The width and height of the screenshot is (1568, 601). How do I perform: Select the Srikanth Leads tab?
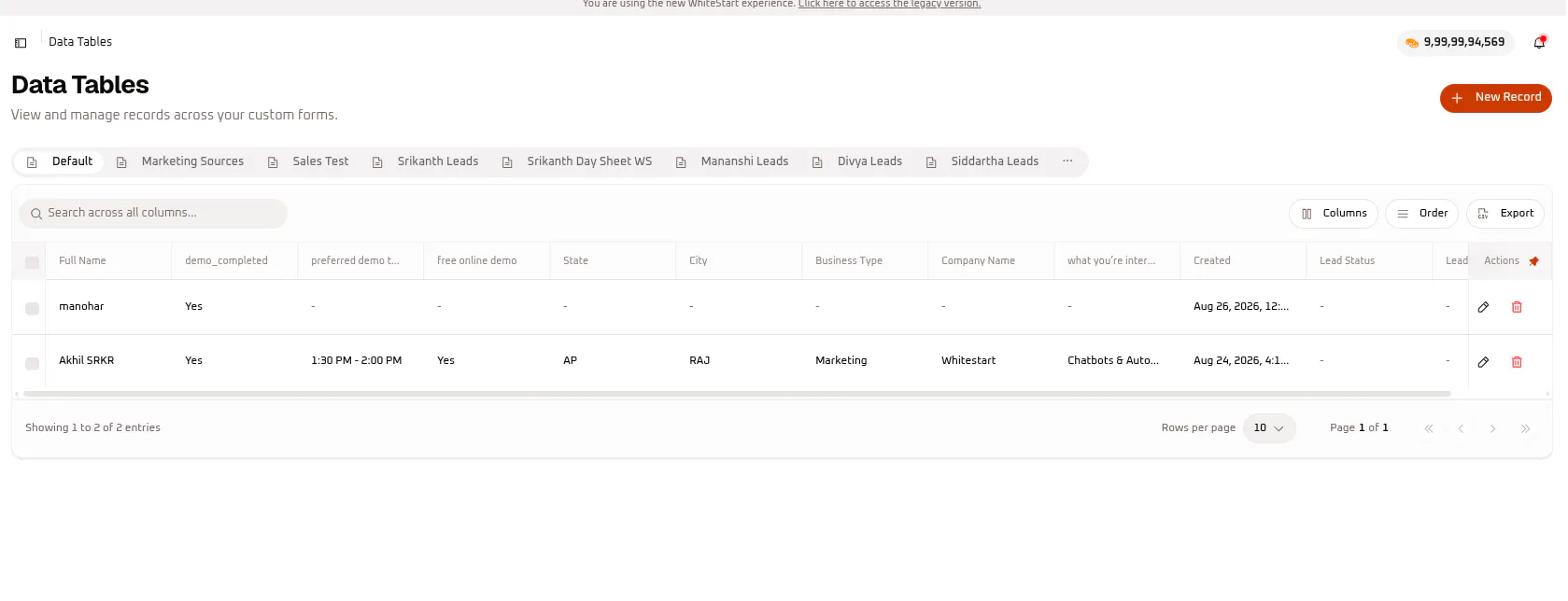(425, 161)
